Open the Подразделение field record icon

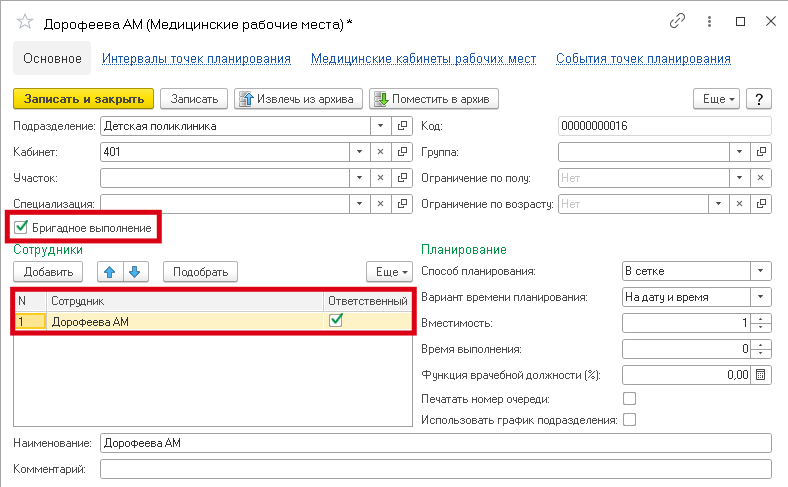[x=402, y=126]
